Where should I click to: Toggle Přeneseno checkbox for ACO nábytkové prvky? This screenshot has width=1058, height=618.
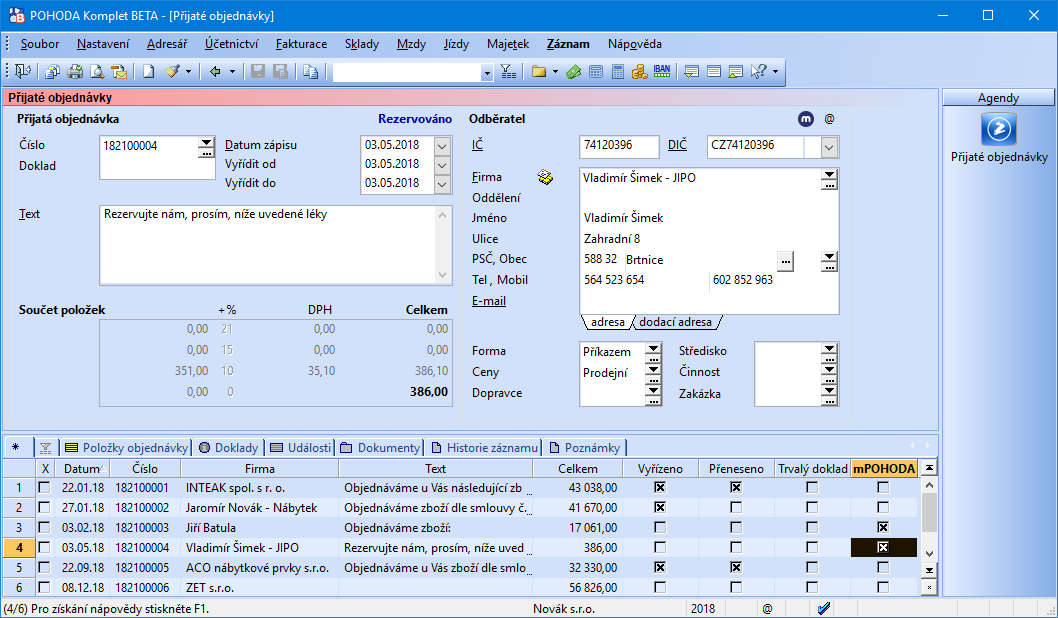click(x=736, y=567)
